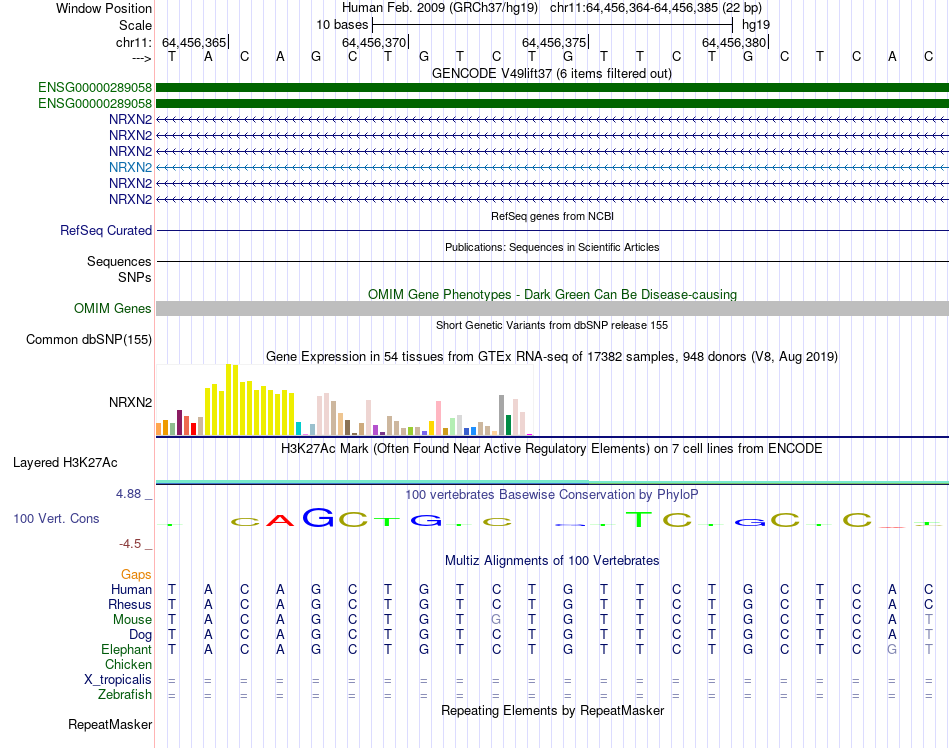Click the 100 Vert. Cons track label
This screenshot has height=748, width=950.
(x=56, y=518)
